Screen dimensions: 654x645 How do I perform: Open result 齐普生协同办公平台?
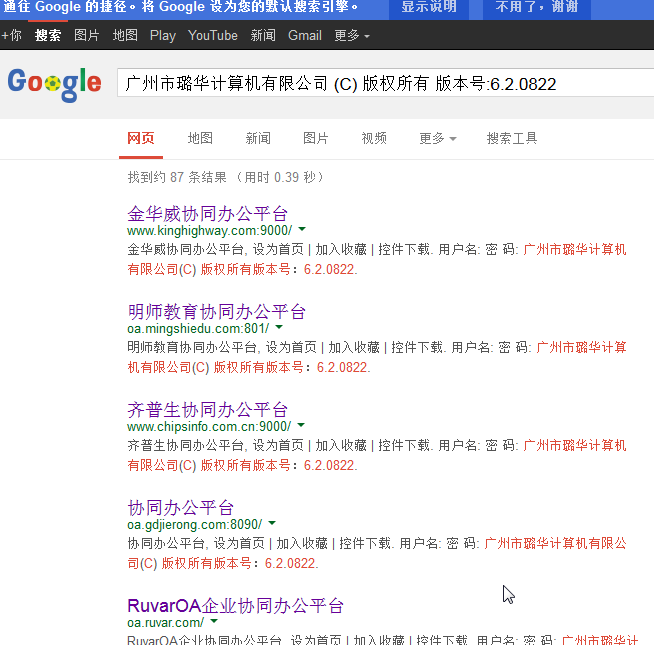pyautogui.click(x=207, y=410)
